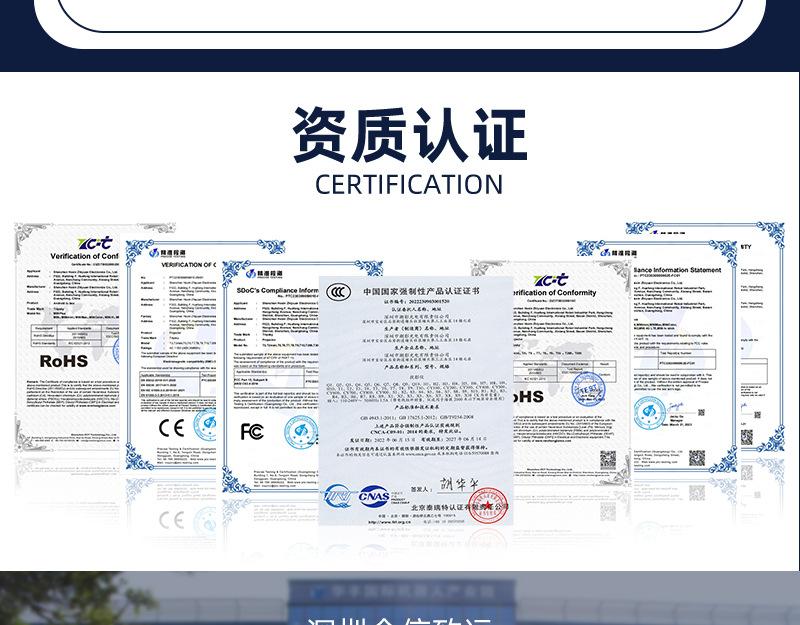The height and width of the screenshot is (625, 800).
Task: Click the blue round stamp on FCC certificate
Action: tap(301, 432)
